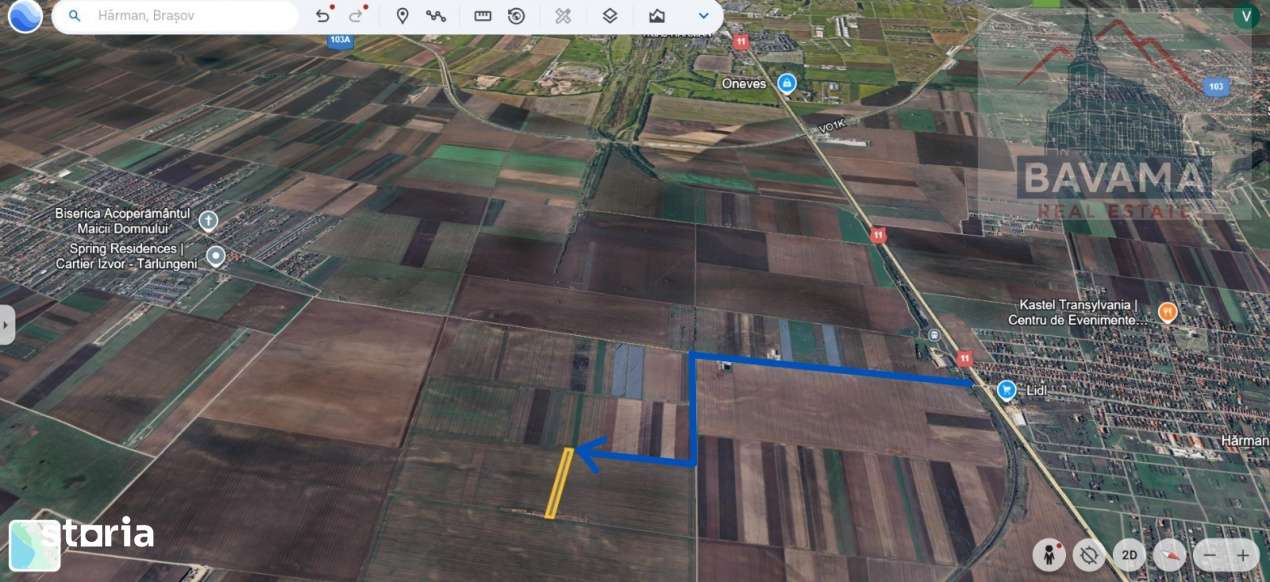This screenshot has height=582, width=1270.
Task: Click the blue 103 road shield
Action: [x=1215, y=87]
